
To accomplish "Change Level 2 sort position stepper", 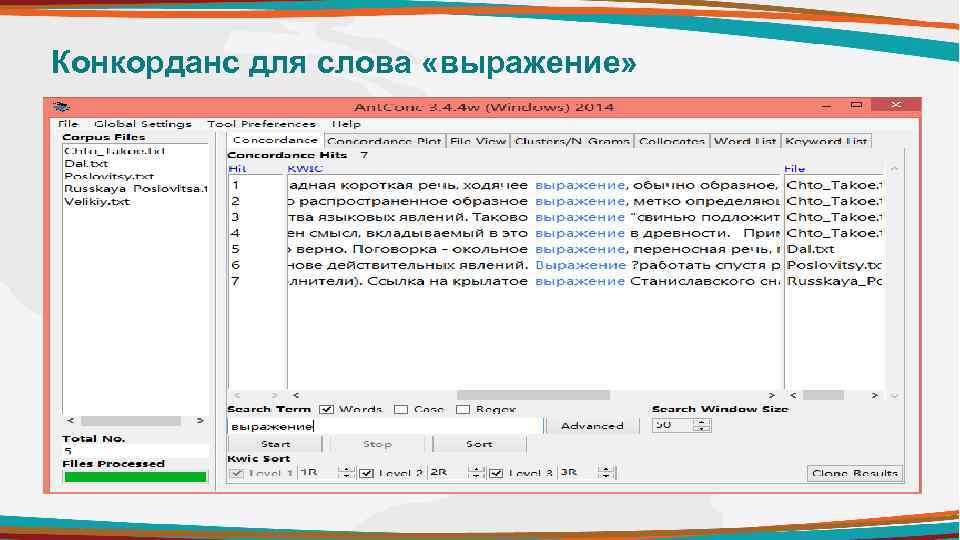I will click(476, 473).
